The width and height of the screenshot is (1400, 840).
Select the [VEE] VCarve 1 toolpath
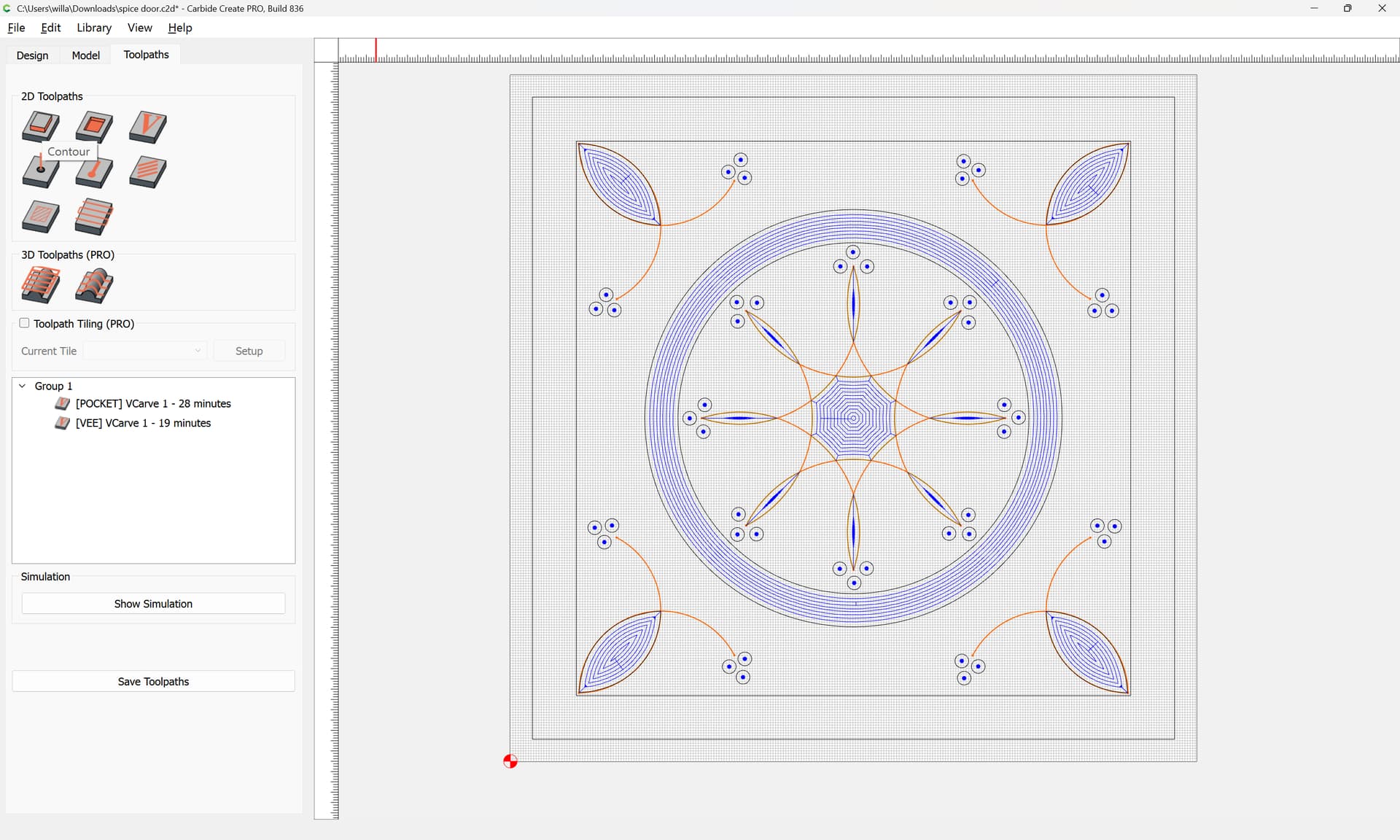click(x=143, y=423)
